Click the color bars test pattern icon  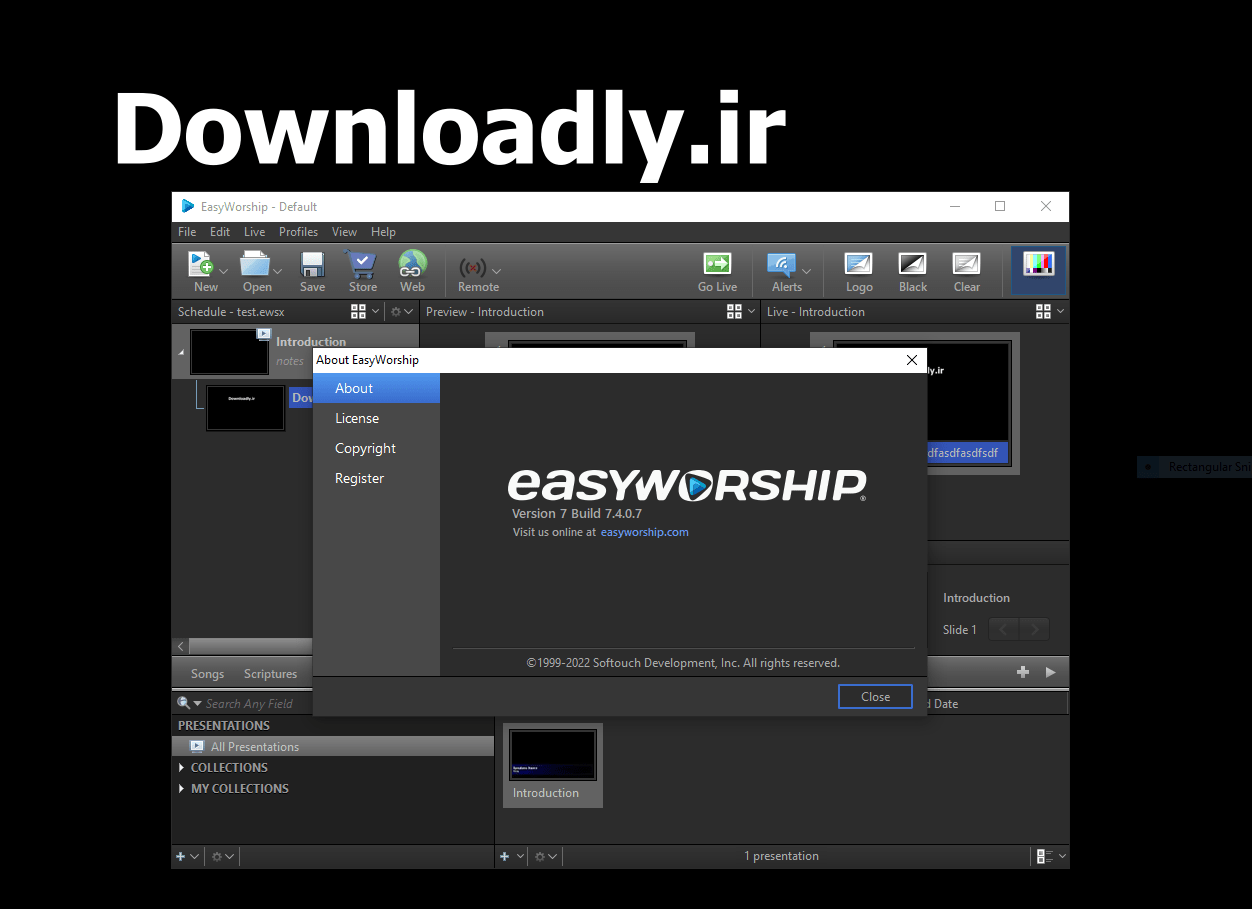[x=1039, y=264]
